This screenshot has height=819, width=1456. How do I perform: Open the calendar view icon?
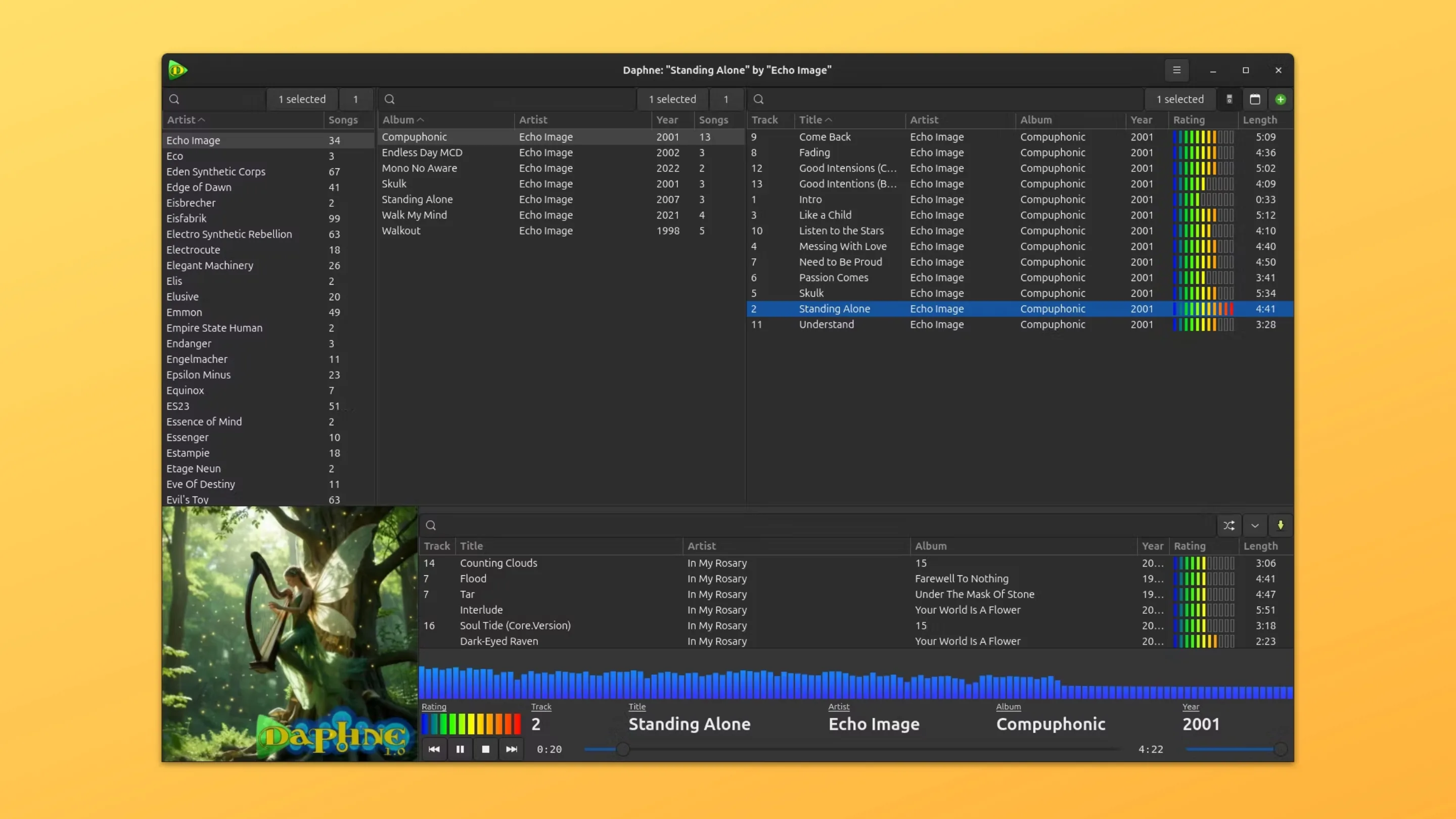(x=1255, y=99)
